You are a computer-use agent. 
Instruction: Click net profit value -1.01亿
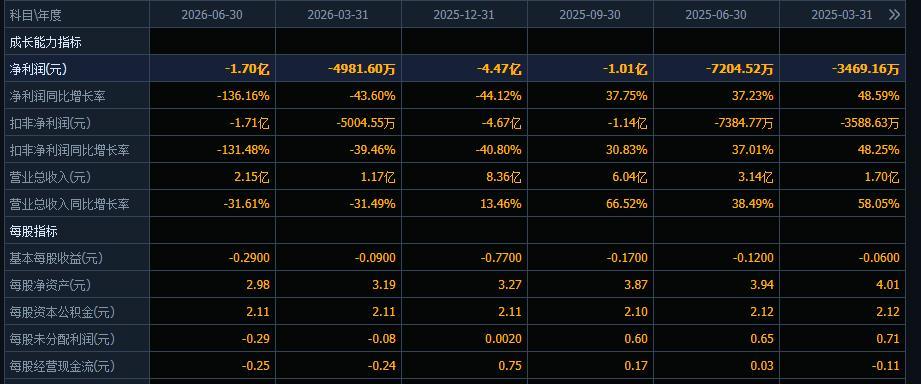pos(625,69)
